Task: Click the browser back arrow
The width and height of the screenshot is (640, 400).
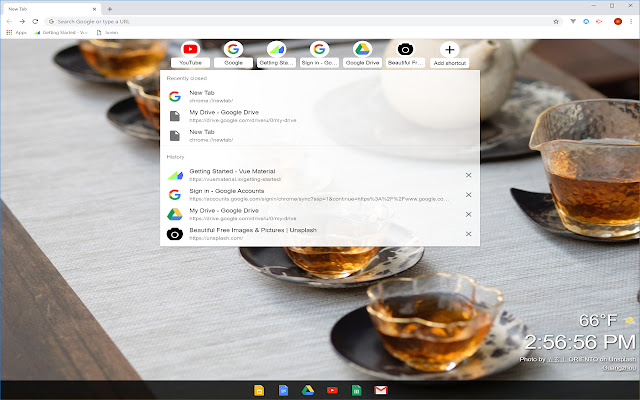Action: [9, 21]
